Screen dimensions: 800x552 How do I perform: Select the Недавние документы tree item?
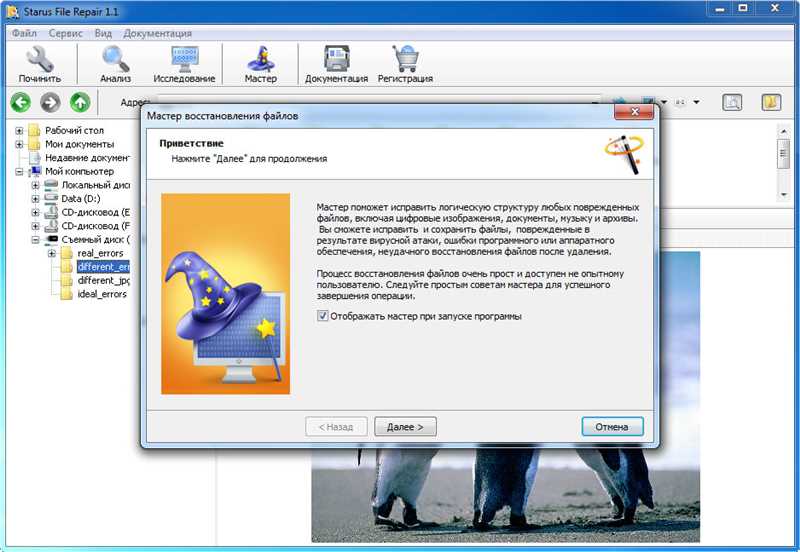(87, 158)
